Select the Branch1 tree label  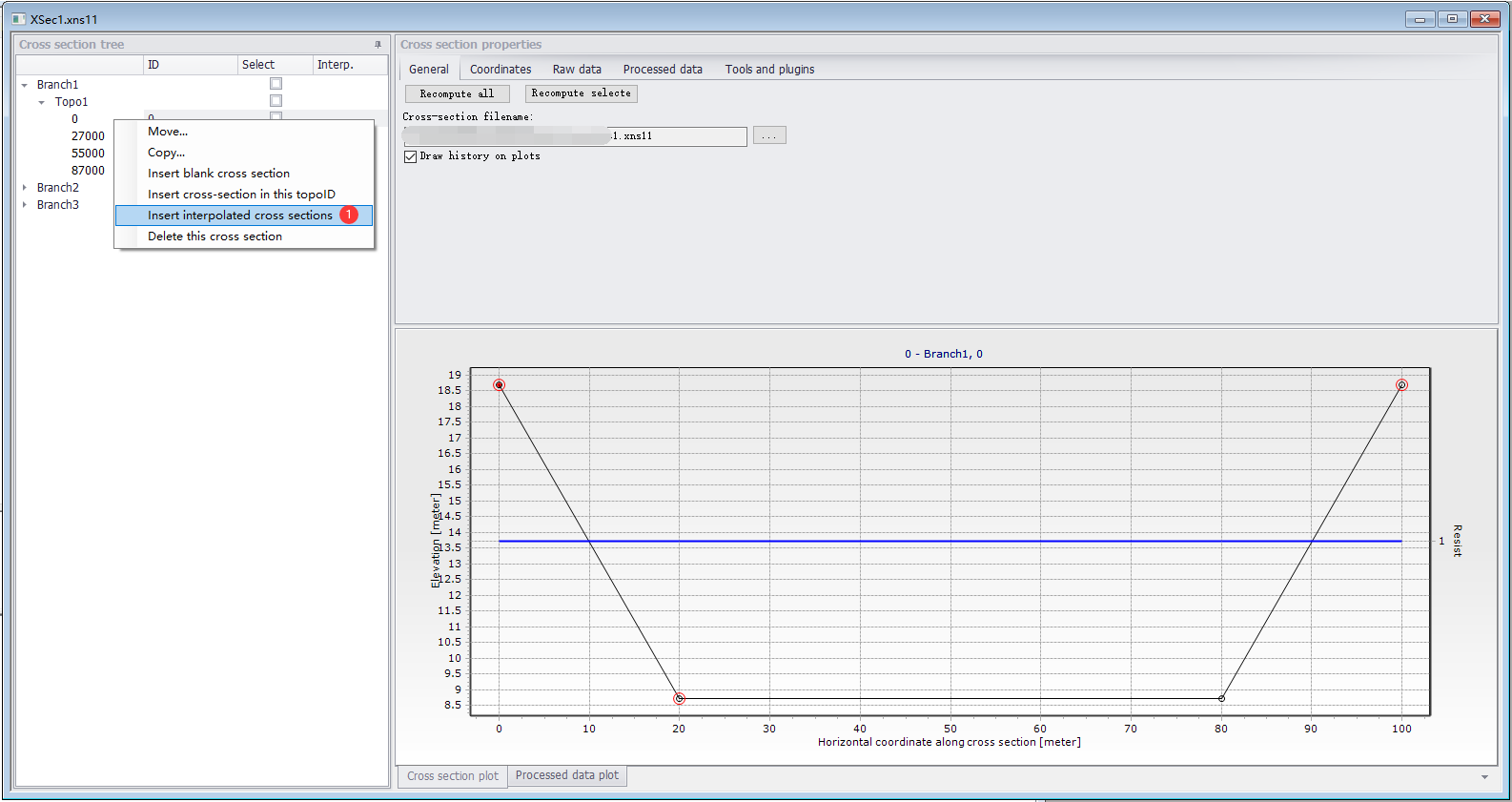click(57, 85)
